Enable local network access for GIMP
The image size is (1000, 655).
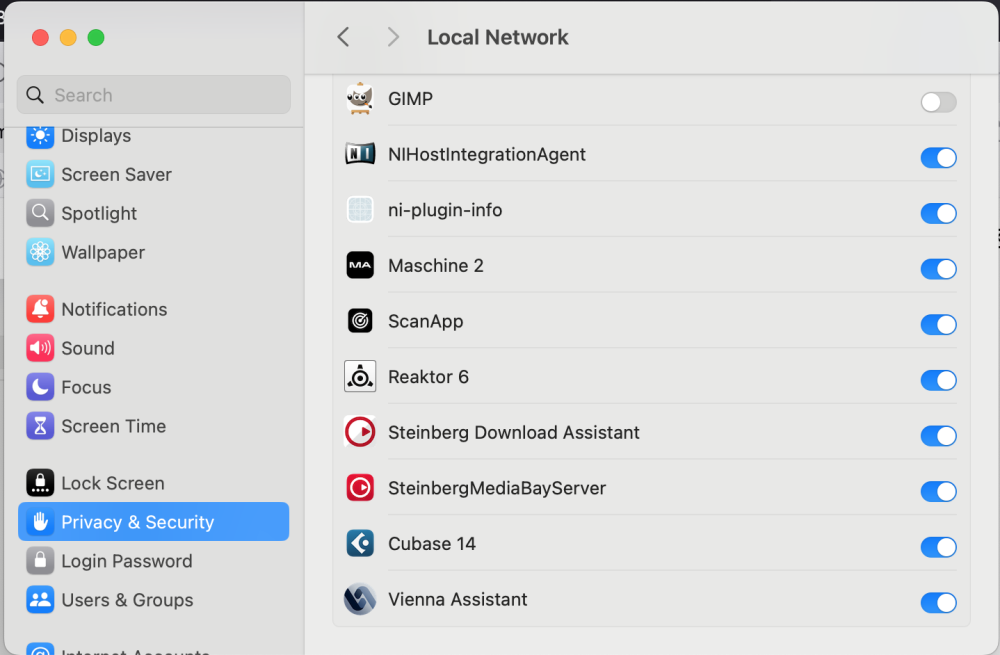pyautogui.click(x=938, y=102)
